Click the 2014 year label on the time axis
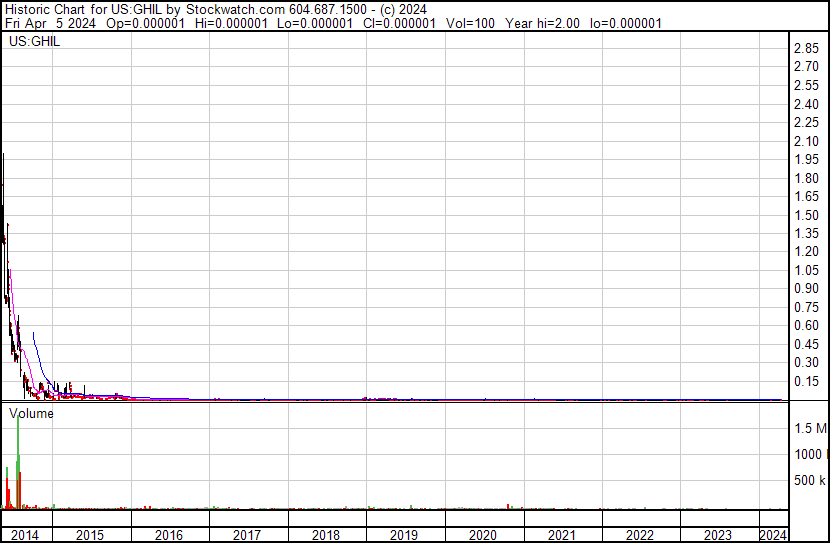 pyautogui.click(x=25, y=535)
